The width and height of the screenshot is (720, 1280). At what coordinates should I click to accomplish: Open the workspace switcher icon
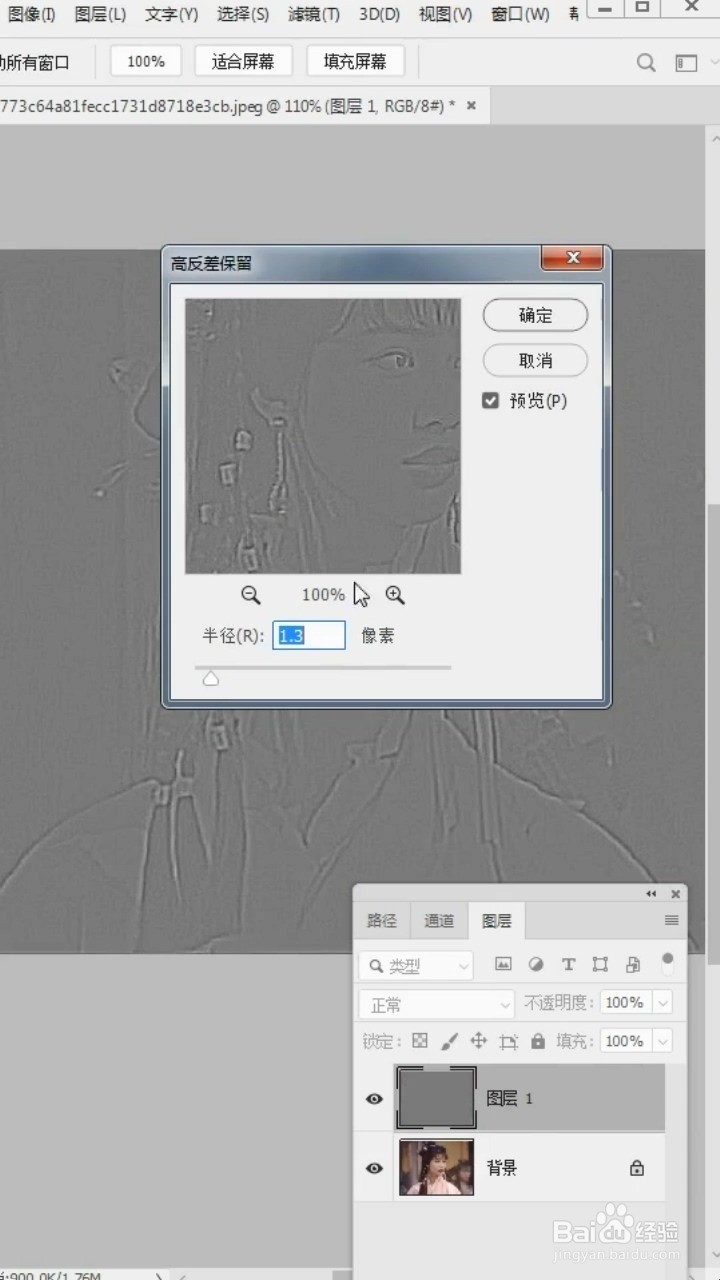[686, 63]
